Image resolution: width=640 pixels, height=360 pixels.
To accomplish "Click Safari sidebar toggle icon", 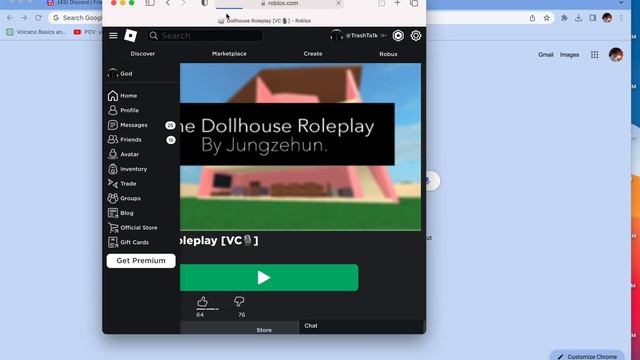I will click(x=150, y=3).
